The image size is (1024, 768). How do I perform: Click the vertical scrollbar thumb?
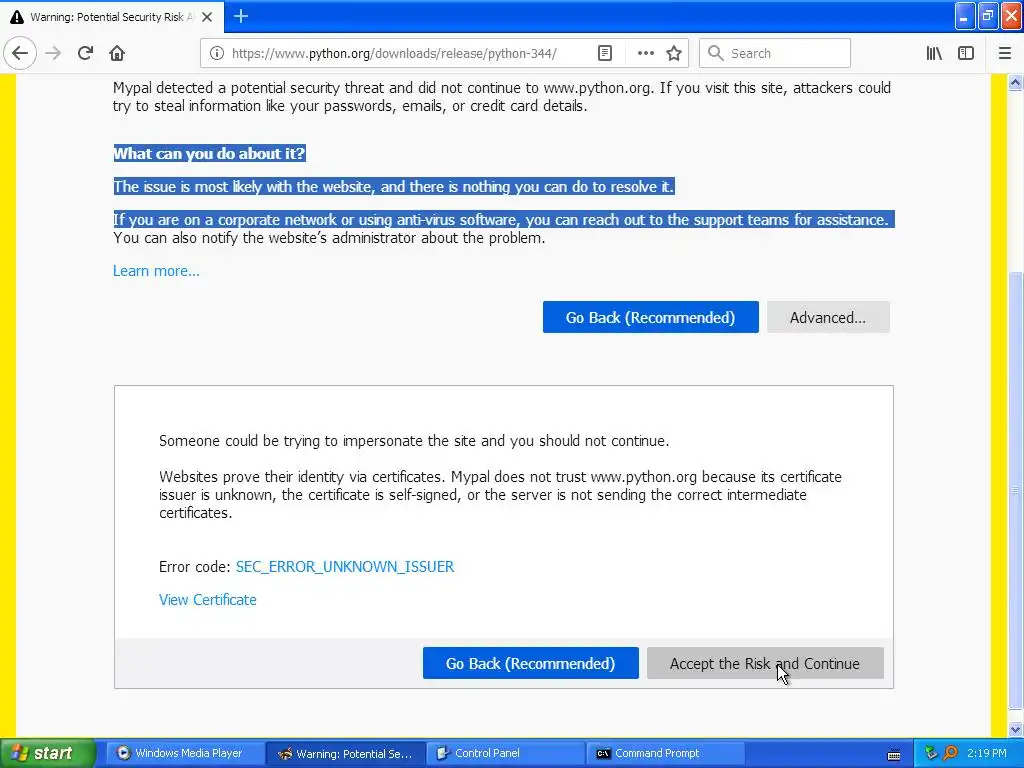[x=1016, y=490]
